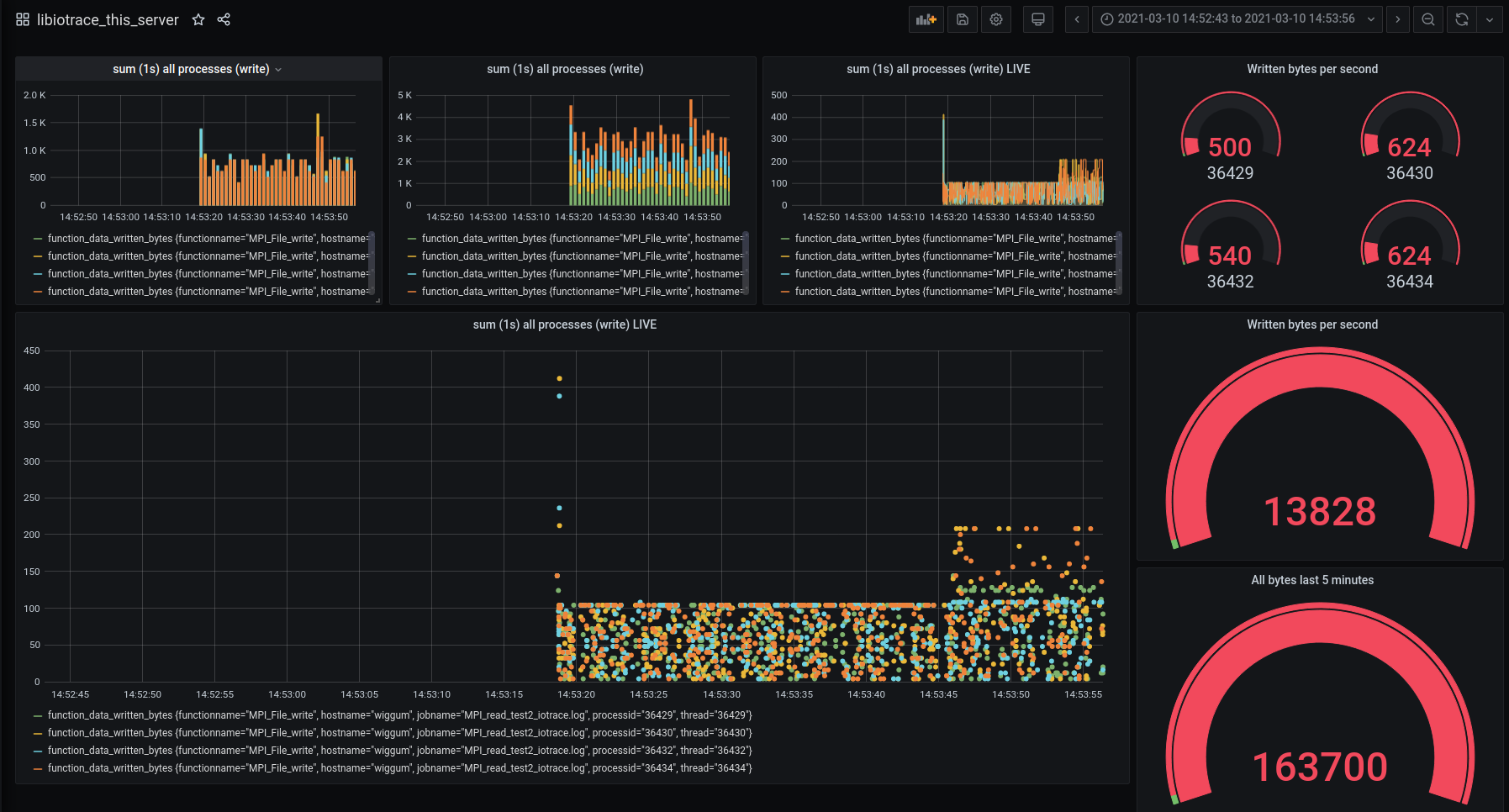Toggle third legend entry in first write panel
This screenshot has height=812, width=1509.
[208, 274]
